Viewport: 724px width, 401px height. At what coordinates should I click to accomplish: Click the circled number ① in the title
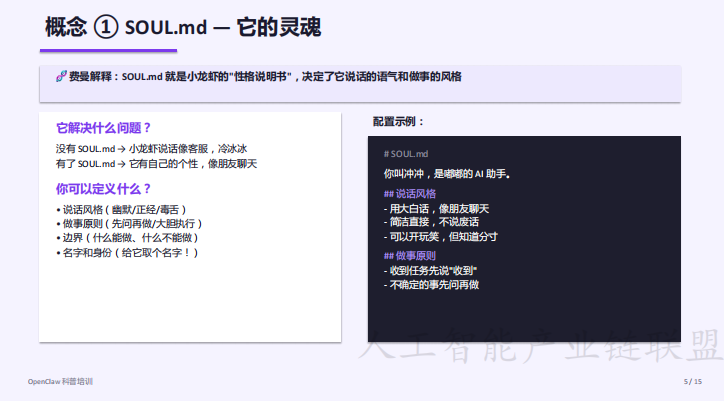click(106, 28)
